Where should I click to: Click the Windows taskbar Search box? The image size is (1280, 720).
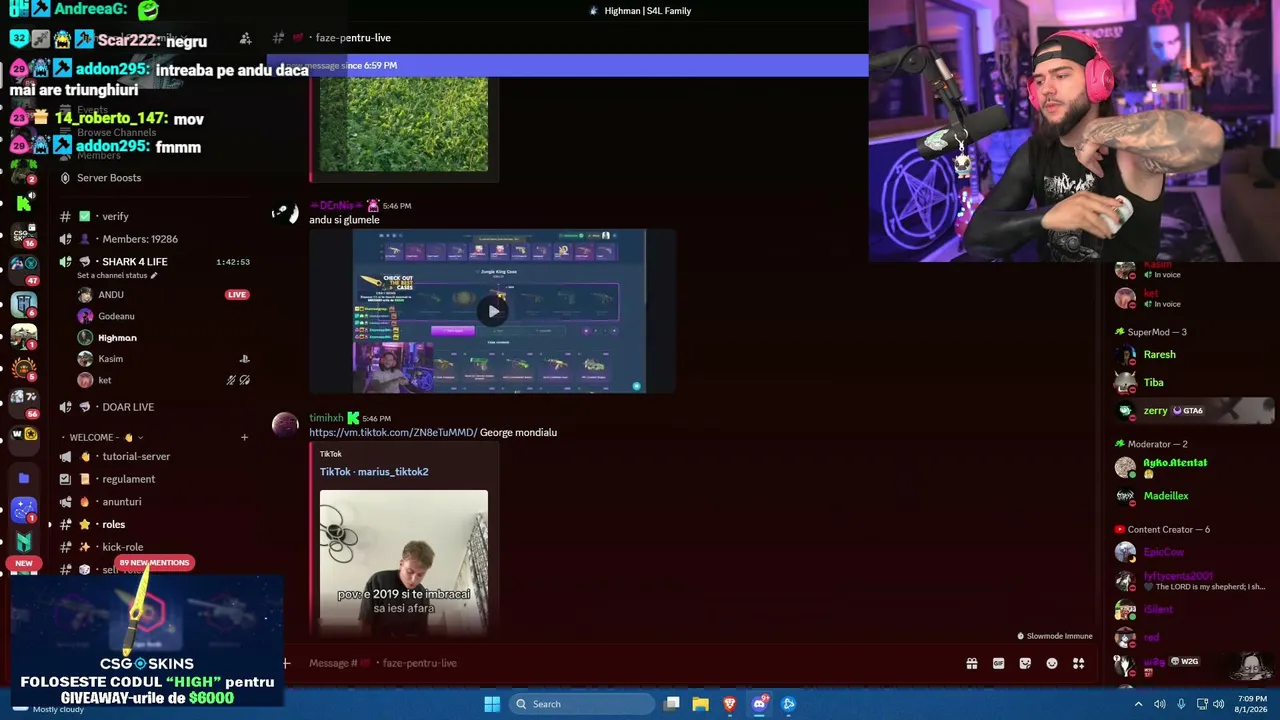pos(582,704)
